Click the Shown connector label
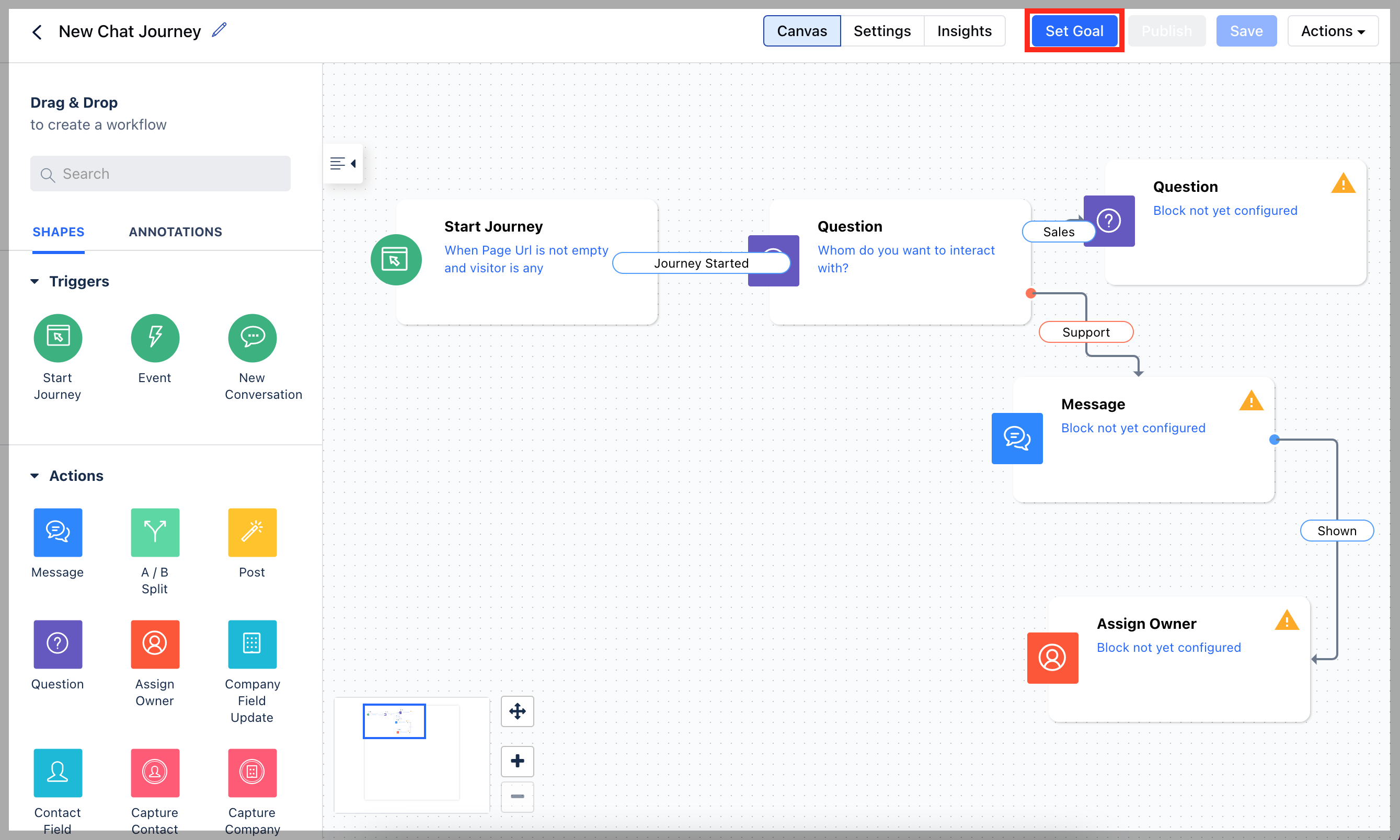 coord(1337,531)
